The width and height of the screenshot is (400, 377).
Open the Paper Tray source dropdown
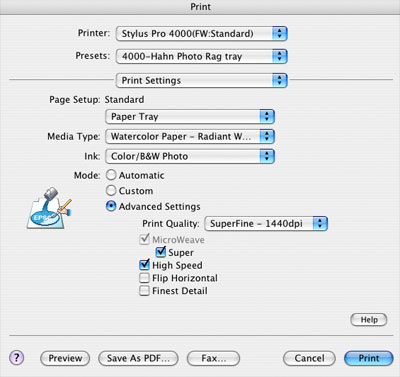click(x=190, y=117)
